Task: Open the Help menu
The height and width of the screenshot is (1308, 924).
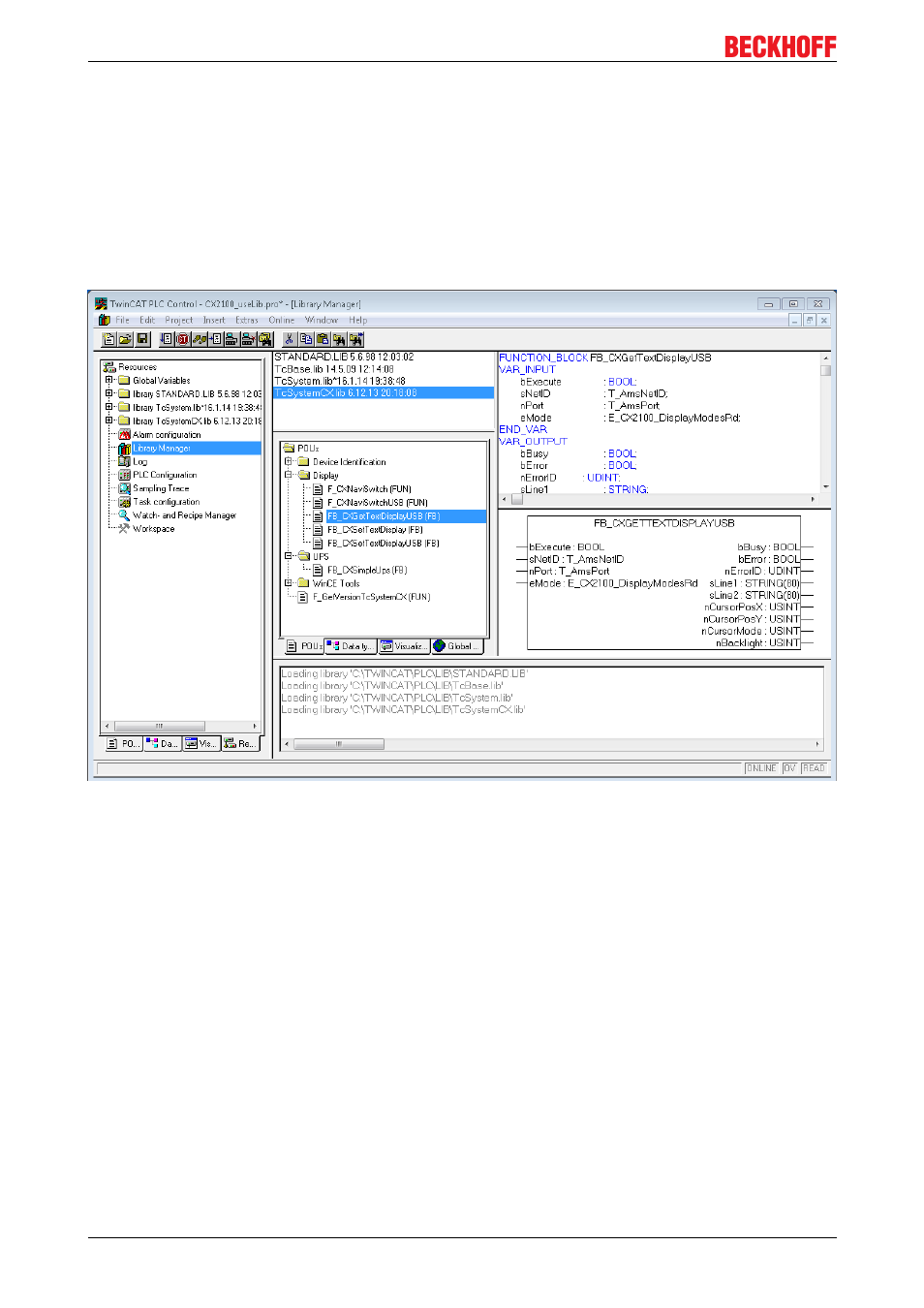Action: 358,321
